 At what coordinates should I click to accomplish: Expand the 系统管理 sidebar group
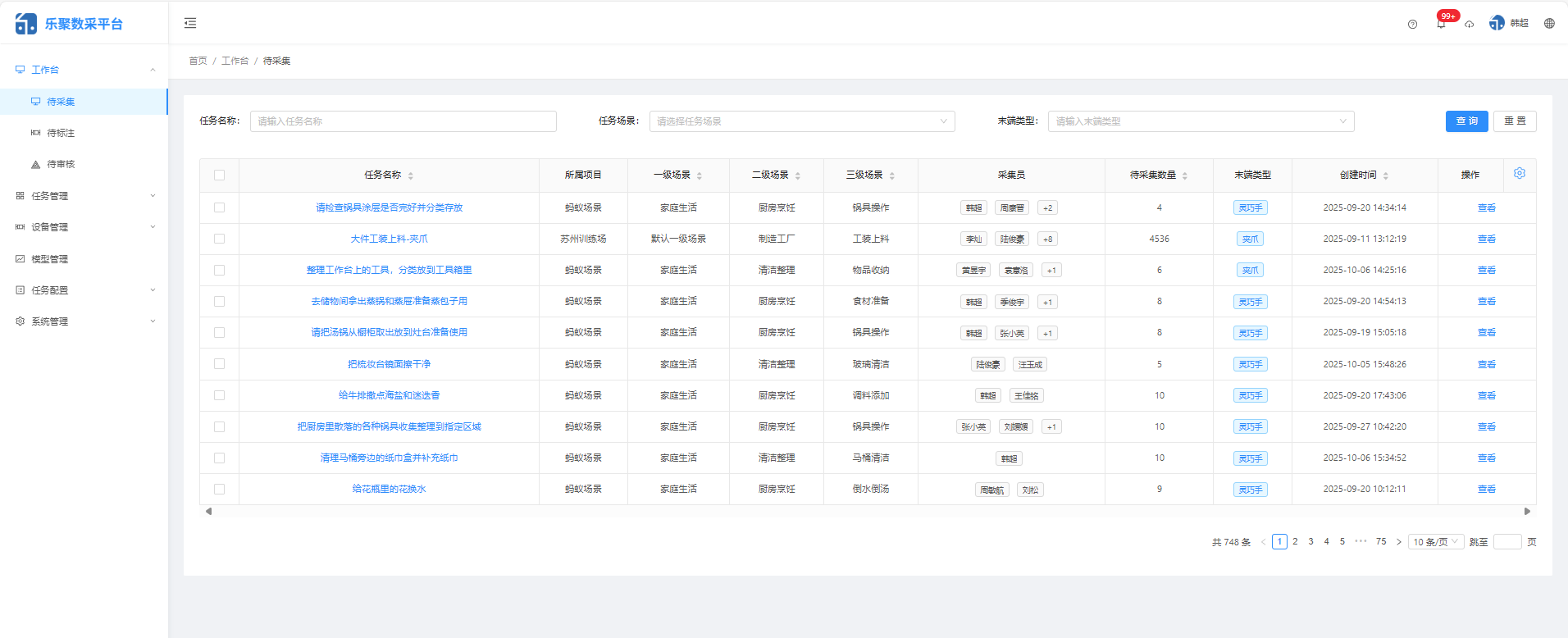pyautogui.click(x=84, y=321)
